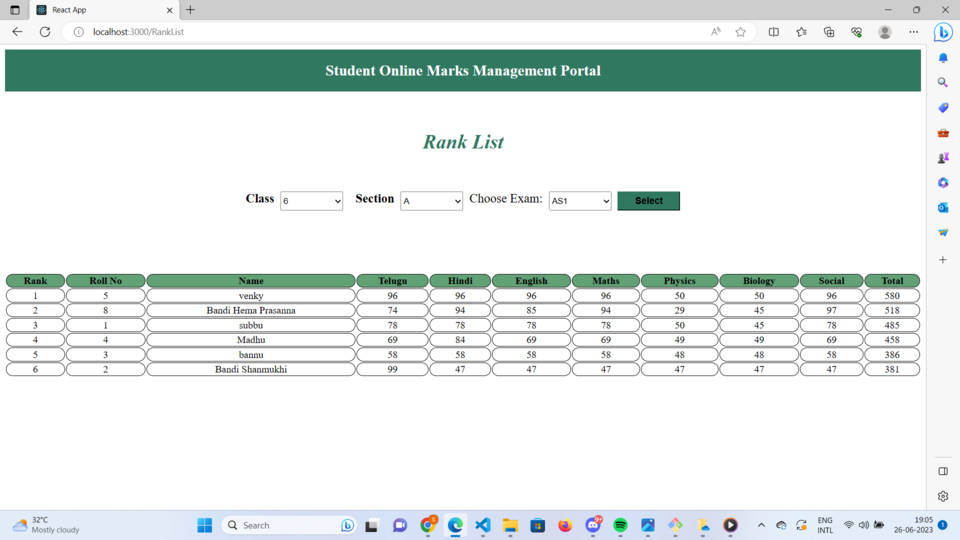Click the Total column header

tap(892, 281)
